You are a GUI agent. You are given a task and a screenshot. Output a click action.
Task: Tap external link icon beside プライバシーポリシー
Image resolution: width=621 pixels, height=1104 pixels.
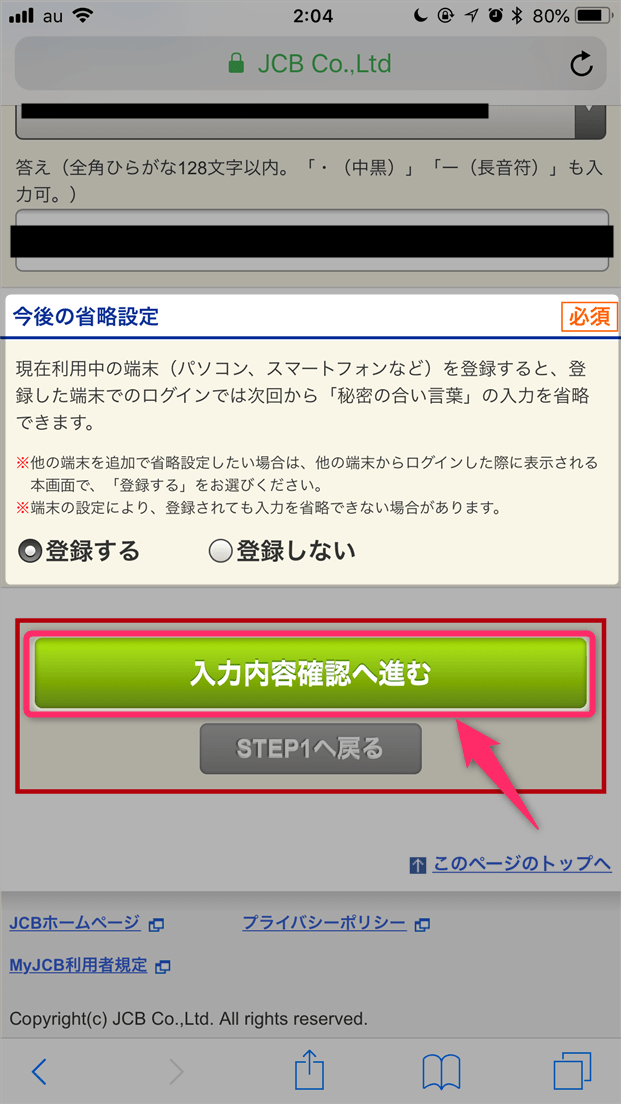point(422,924)
